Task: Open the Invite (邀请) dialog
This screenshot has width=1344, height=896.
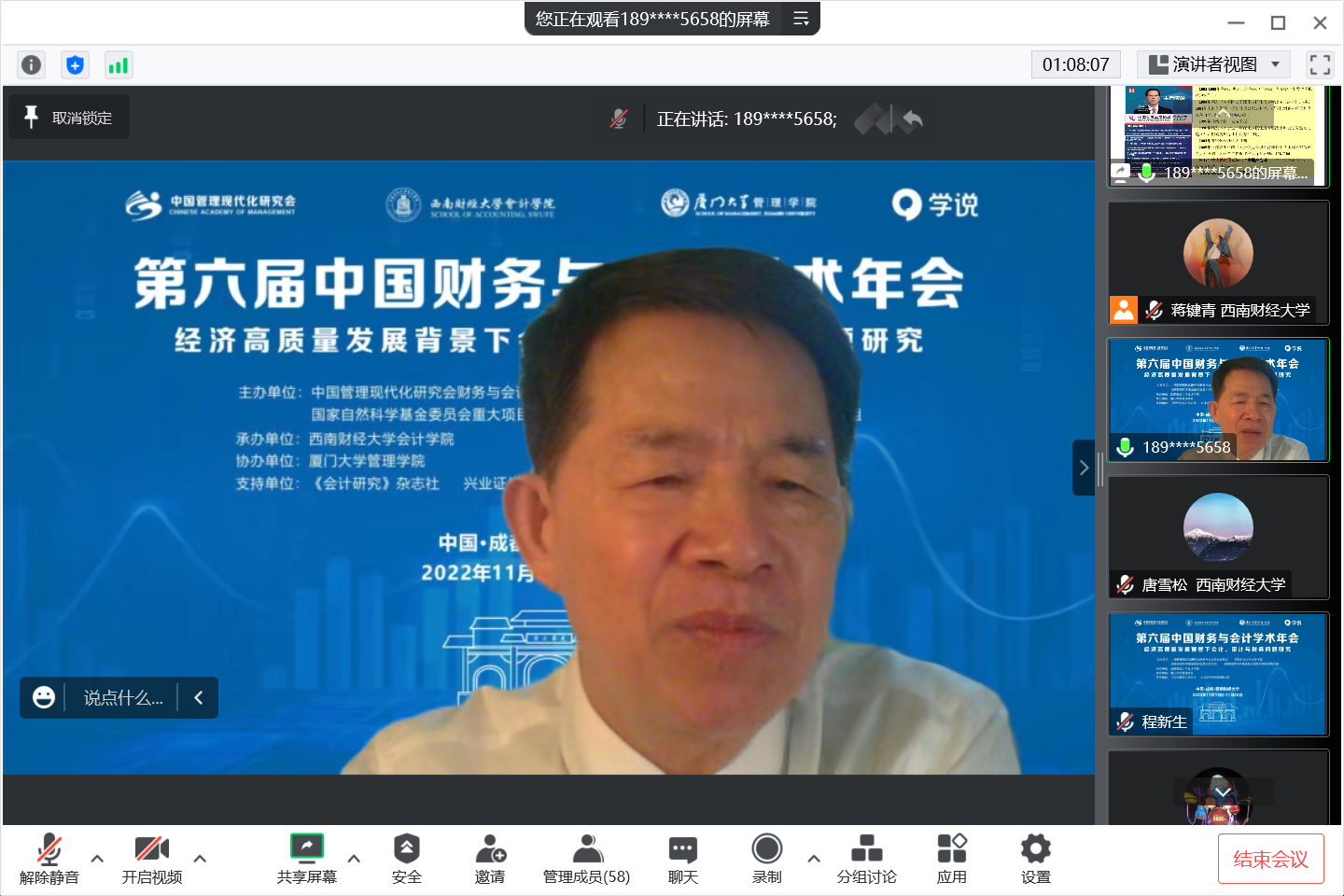Action: 490,859
